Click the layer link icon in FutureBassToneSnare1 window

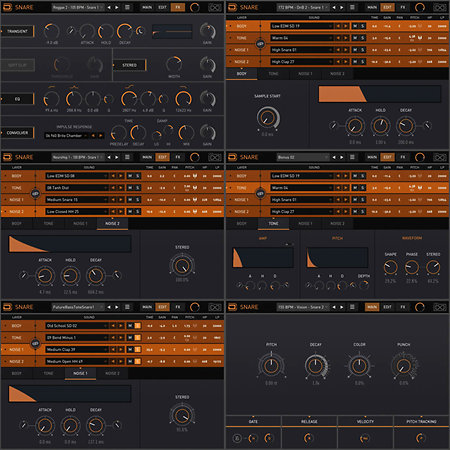35,344
